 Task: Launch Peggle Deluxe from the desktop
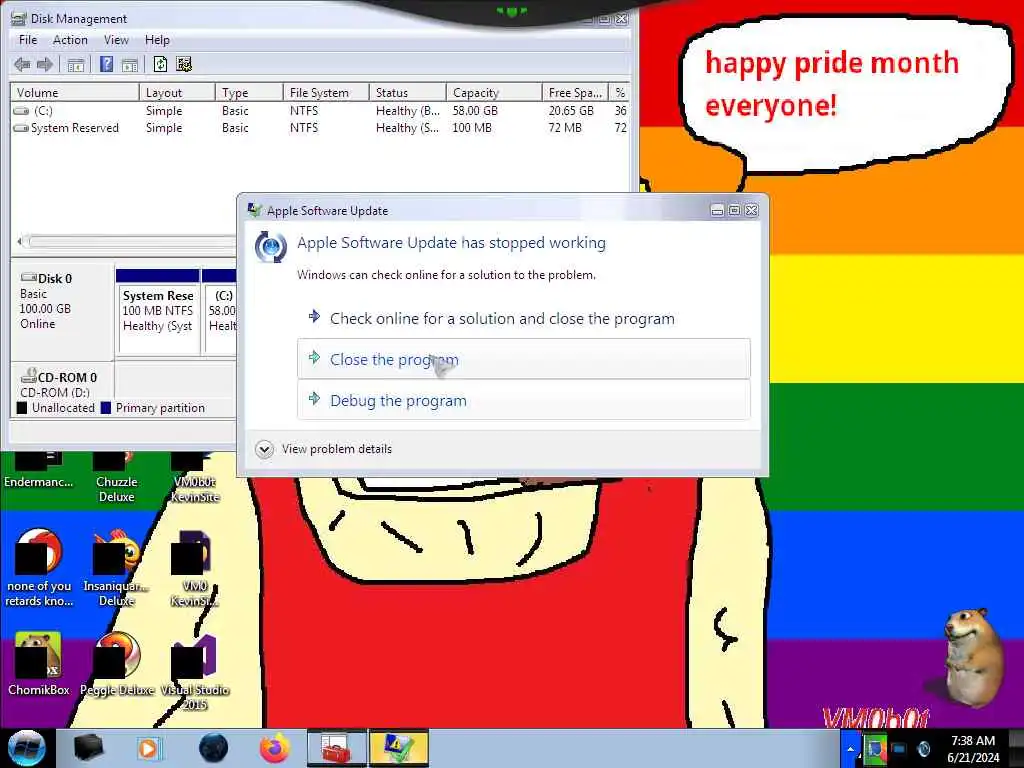117,663
